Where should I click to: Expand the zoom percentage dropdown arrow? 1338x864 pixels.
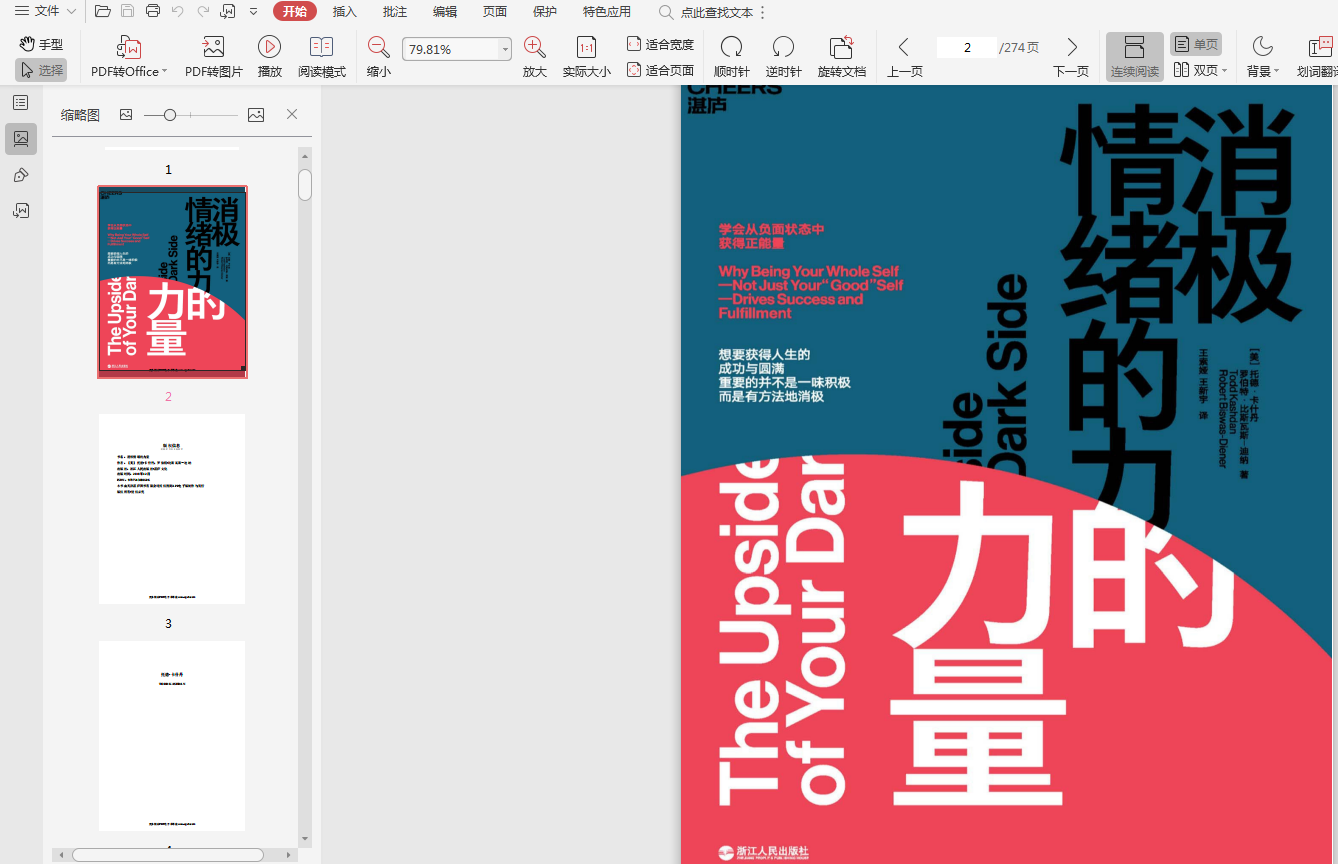(x=505, y=49)
